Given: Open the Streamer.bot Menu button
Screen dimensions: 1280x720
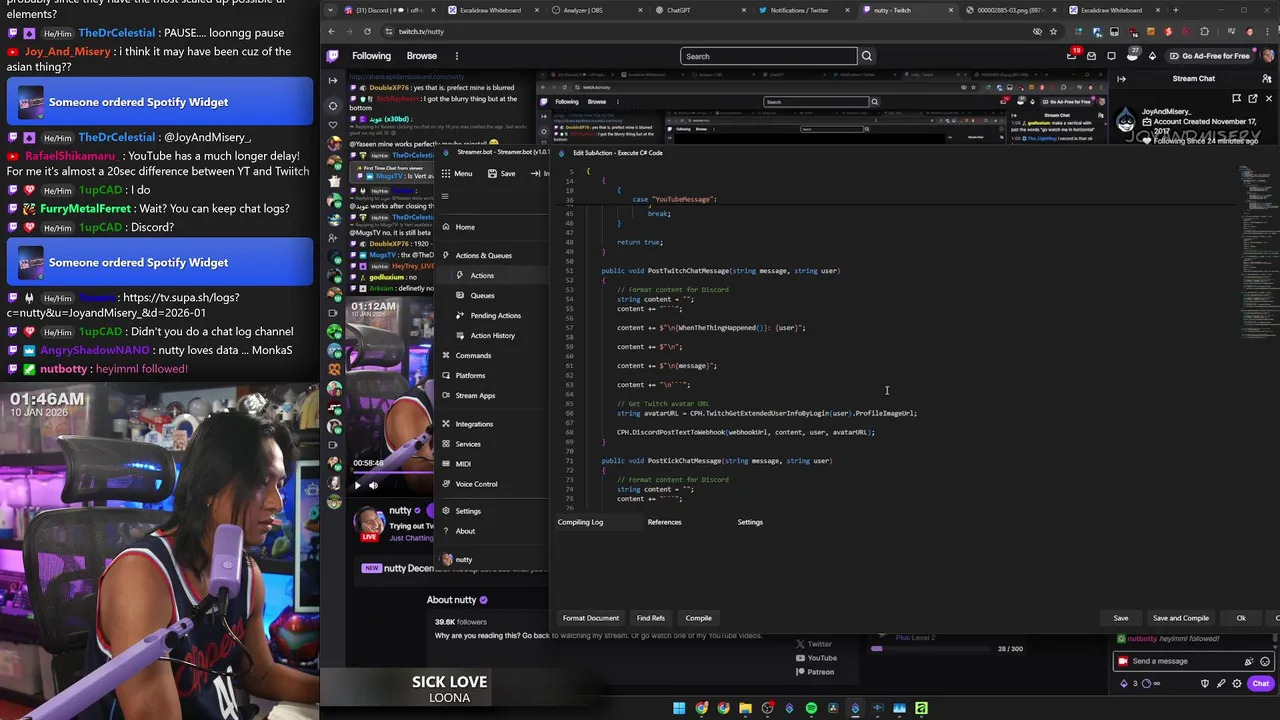Looking at the screenshot, I should [456, 174].
